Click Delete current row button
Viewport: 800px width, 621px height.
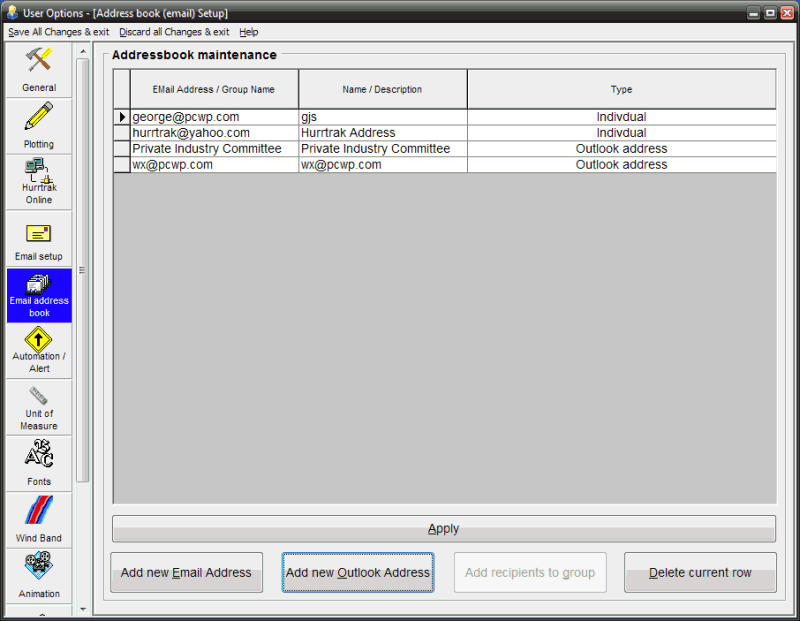pos(700,573)
